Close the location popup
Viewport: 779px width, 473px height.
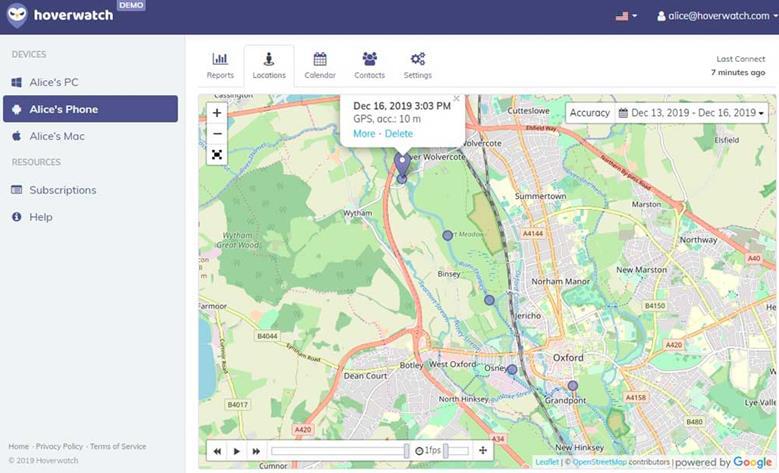(x=456, y=98)
